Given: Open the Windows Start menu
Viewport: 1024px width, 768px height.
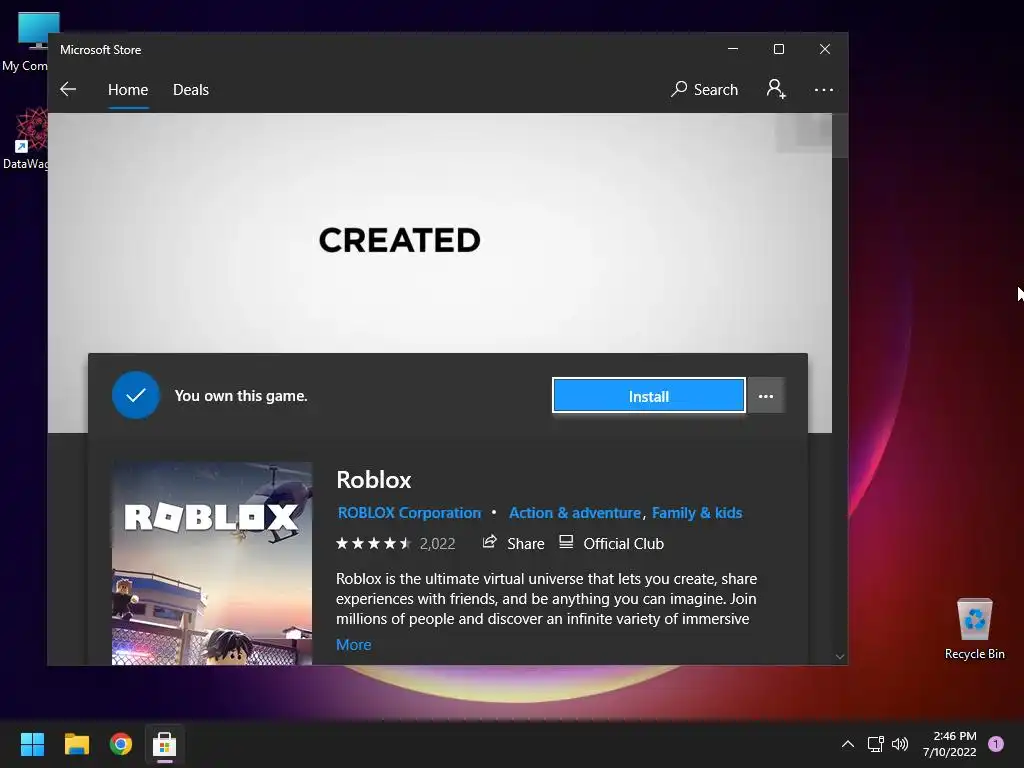Looking at the screenshot, I should 32,744.
